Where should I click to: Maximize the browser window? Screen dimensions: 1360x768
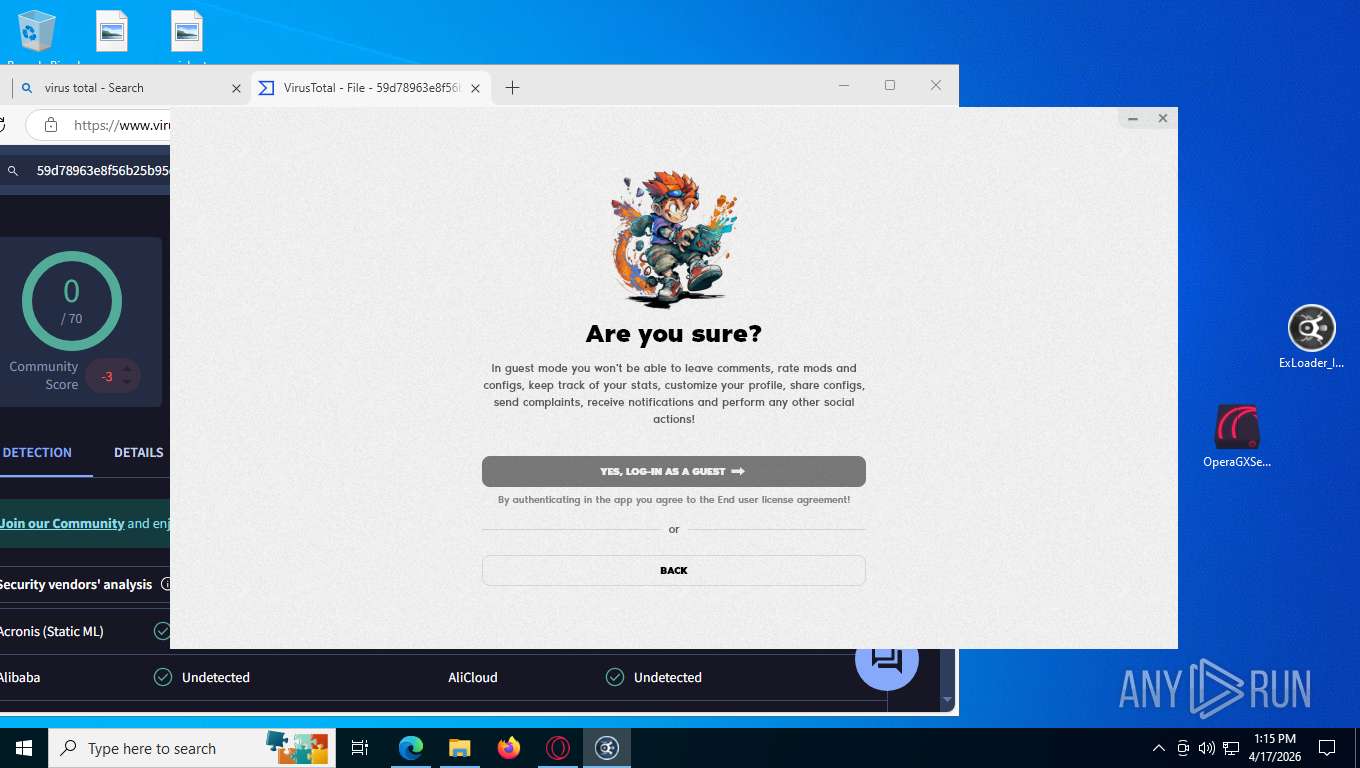(890, 85)
